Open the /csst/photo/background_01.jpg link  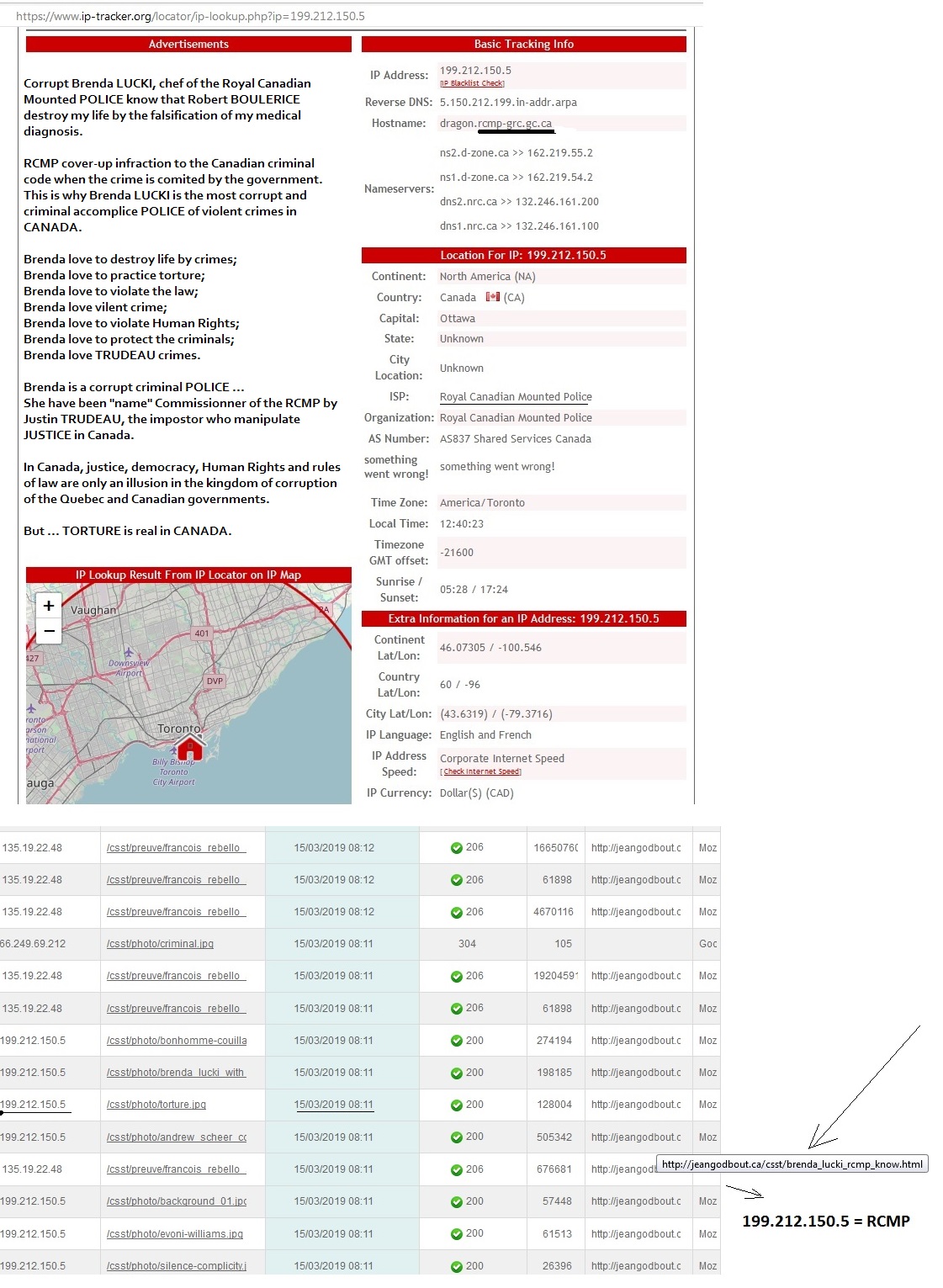(x=177, y=1201)
